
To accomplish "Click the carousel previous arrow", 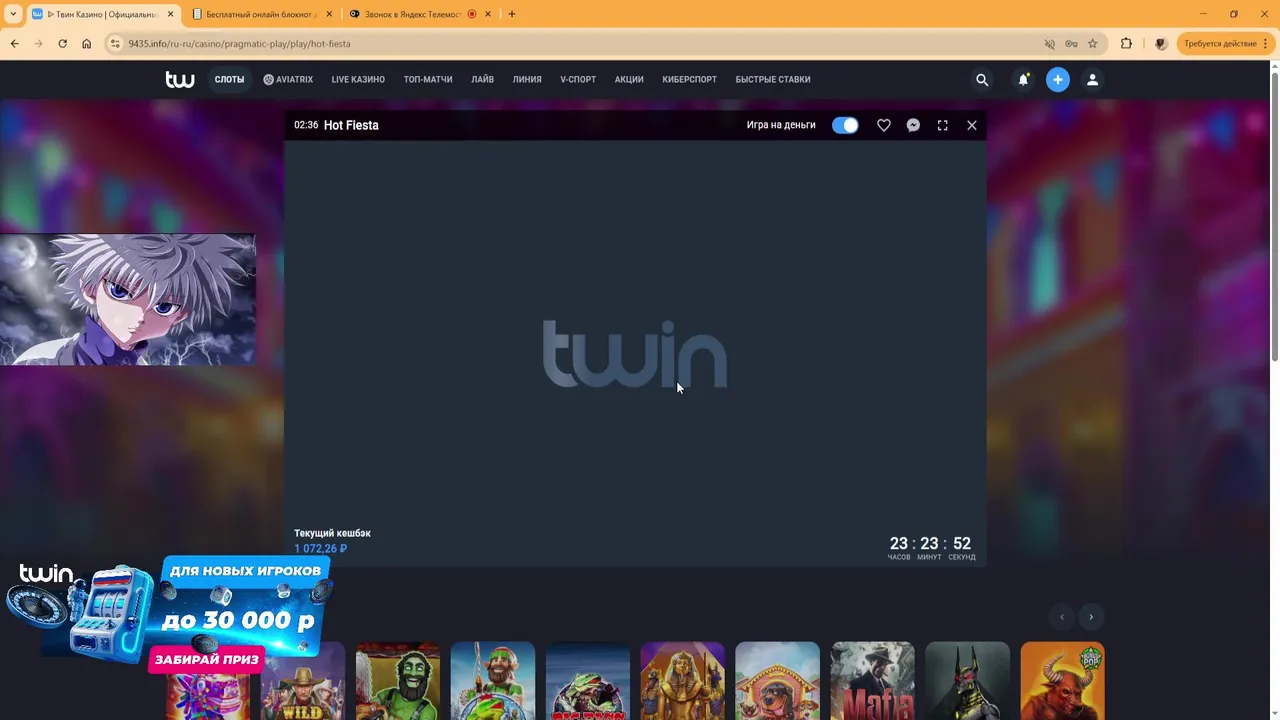I will [x=1062, y=617].
